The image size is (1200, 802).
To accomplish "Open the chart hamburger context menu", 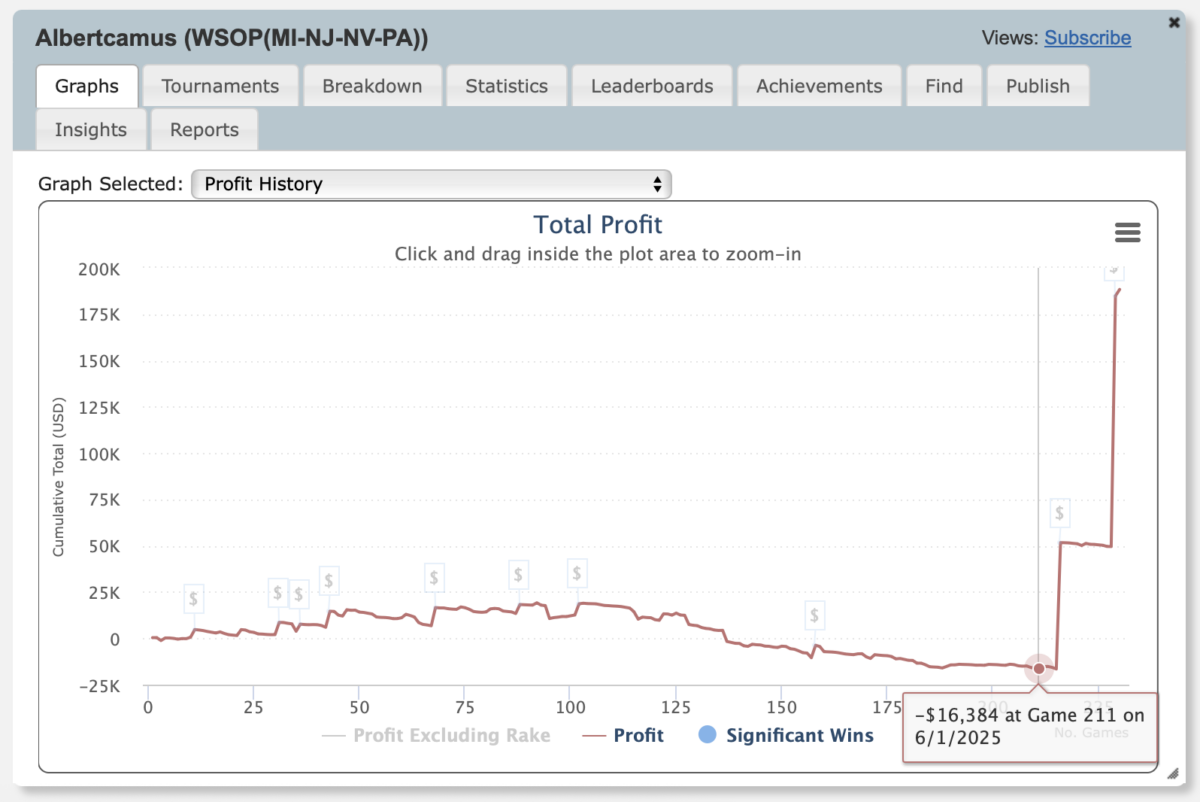I will (1127, 233).
